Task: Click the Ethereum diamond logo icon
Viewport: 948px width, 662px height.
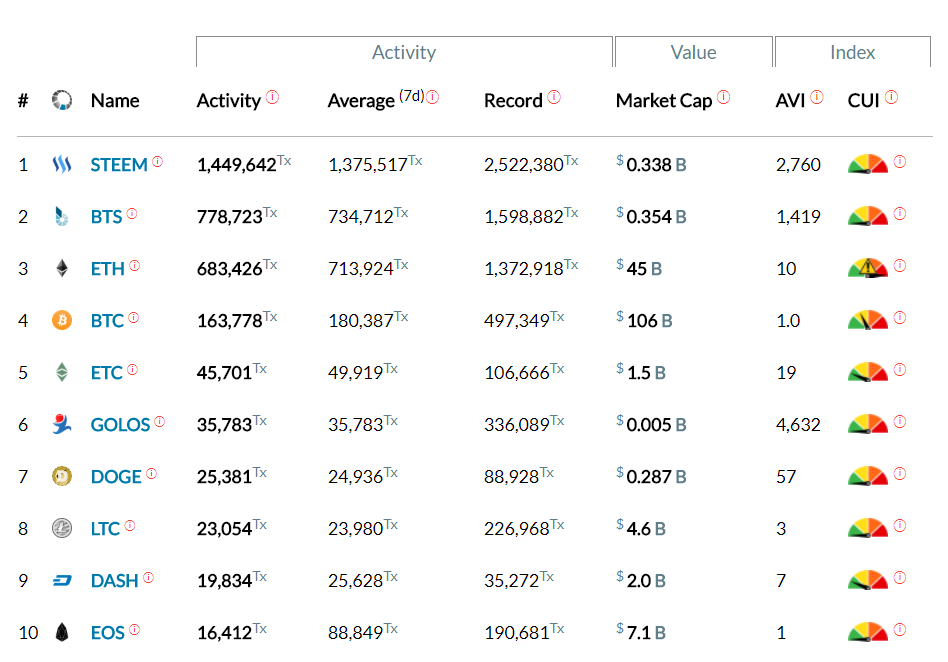Action: 62,268
